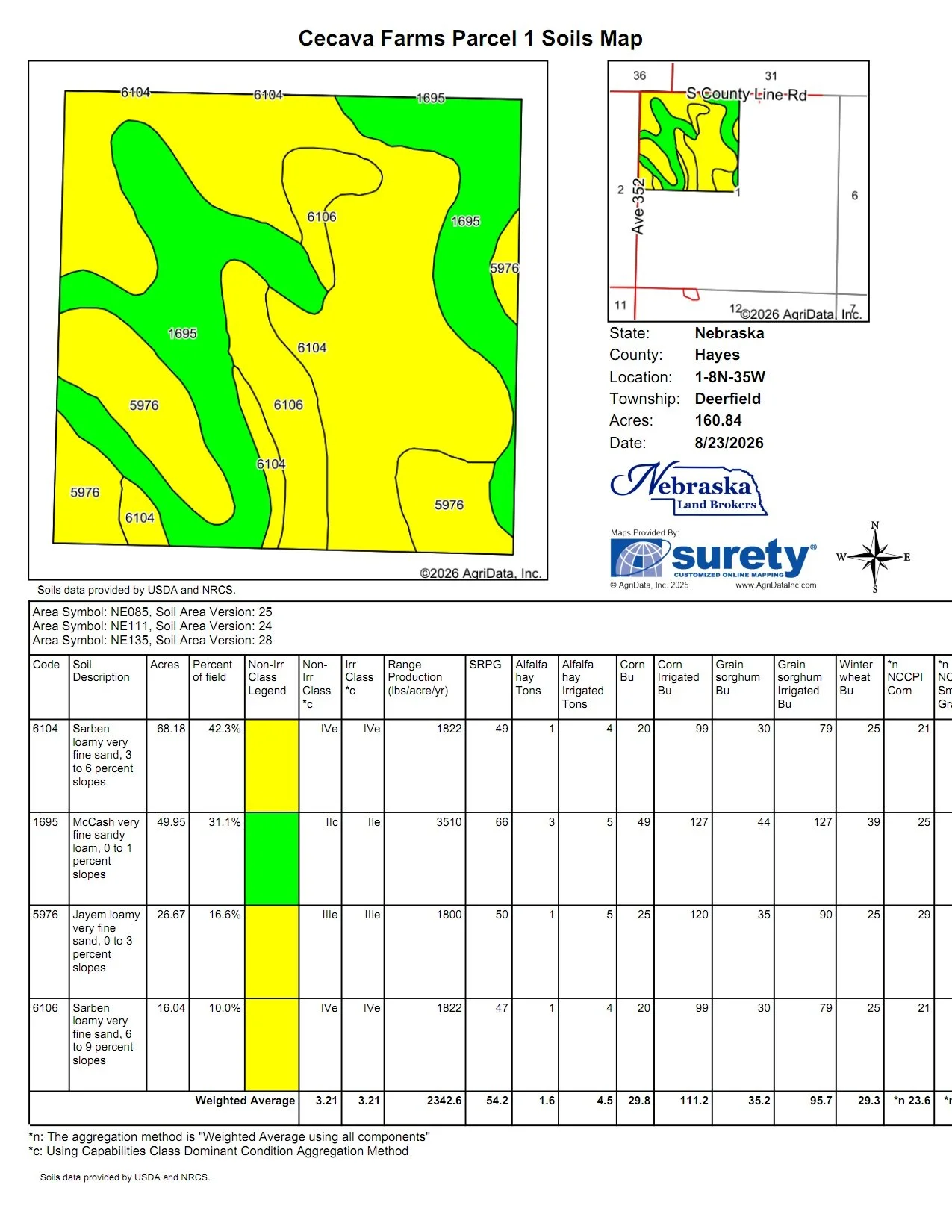This screenshot has height=1232, width=952.
Task: Select 'Area Symbol: NE085, Soil Area Version: 25'
Action: (152, 612)
